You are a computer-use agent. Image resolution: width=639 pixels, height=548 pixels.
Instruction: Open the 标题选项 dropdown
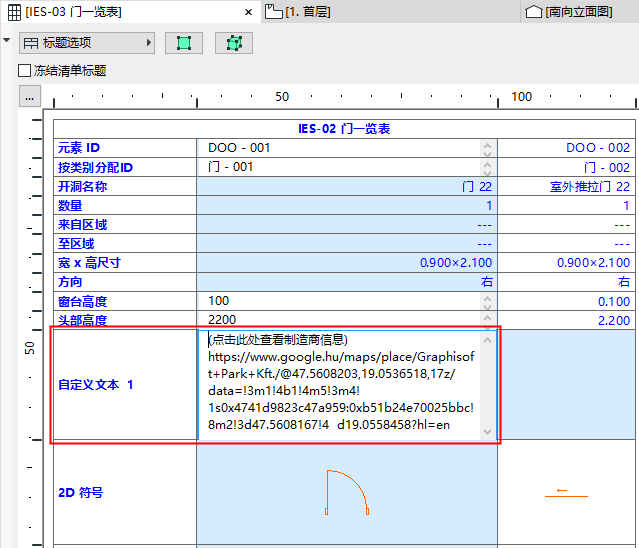point(87,43)
